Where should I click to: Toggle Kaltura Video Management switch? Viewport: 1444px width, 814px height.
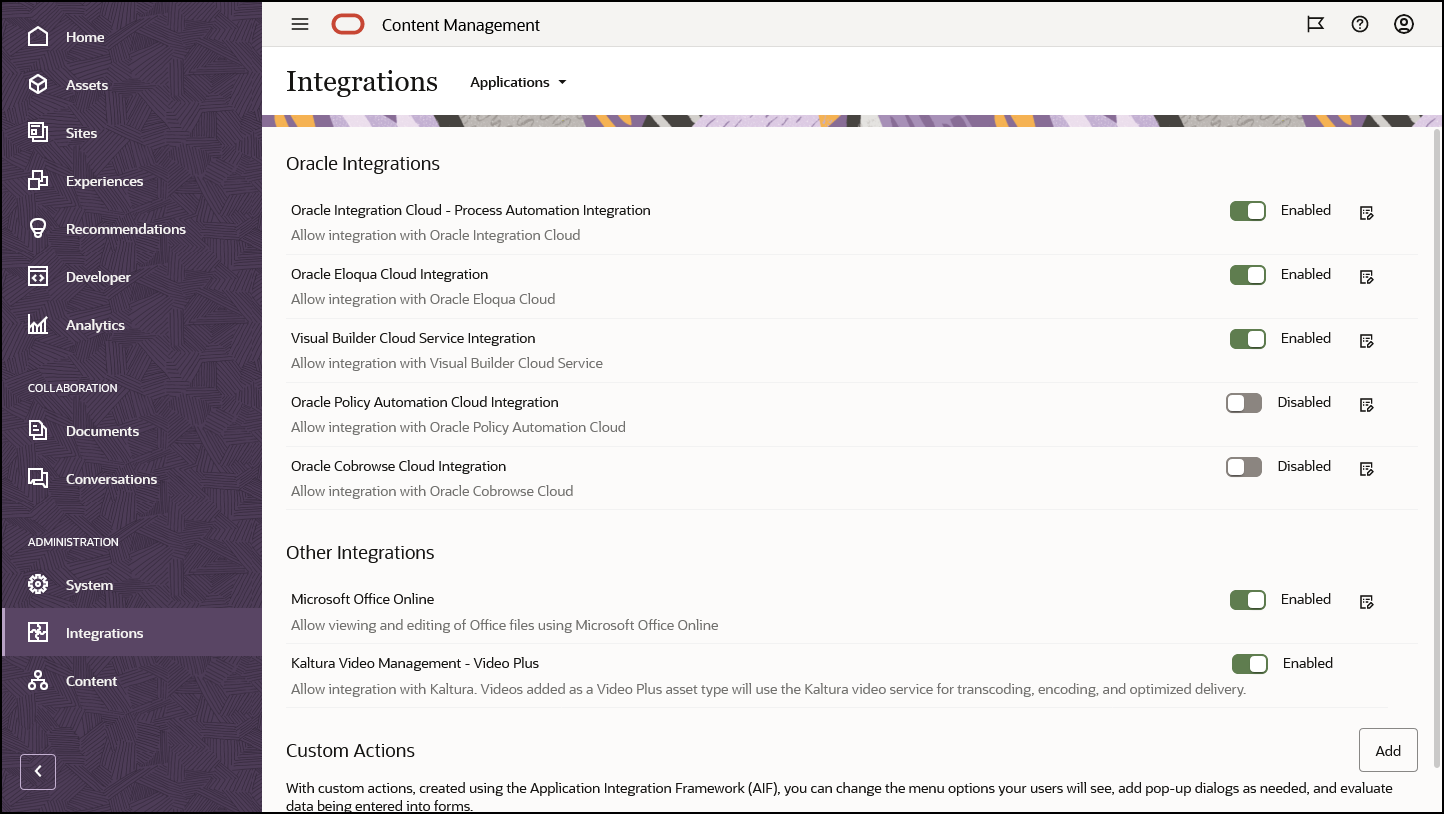tap(1250, 664)
